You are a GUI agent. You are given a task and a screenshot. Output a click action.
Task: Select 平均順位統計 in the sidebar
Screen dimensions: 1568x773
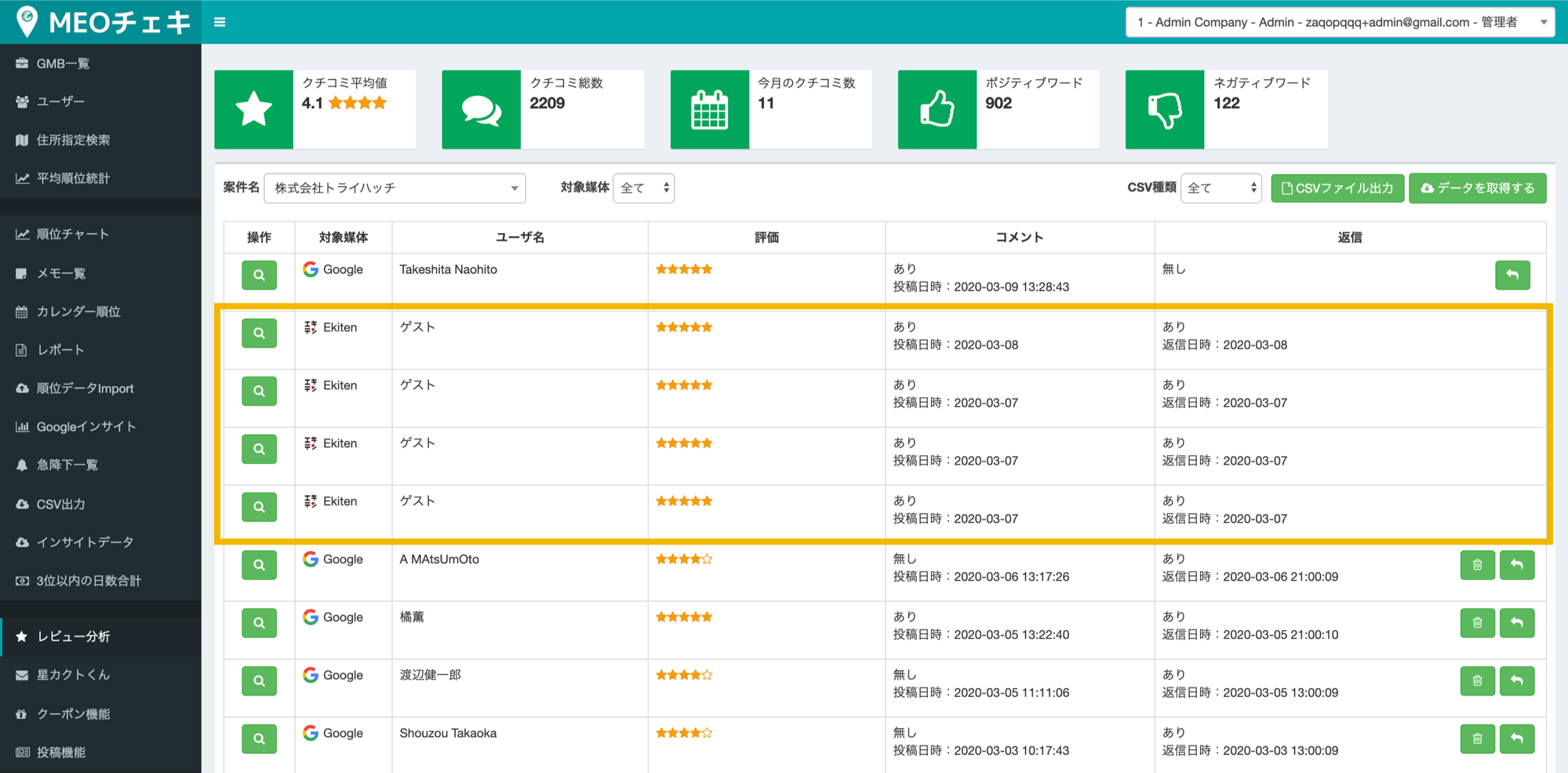[x=100, y=178]
